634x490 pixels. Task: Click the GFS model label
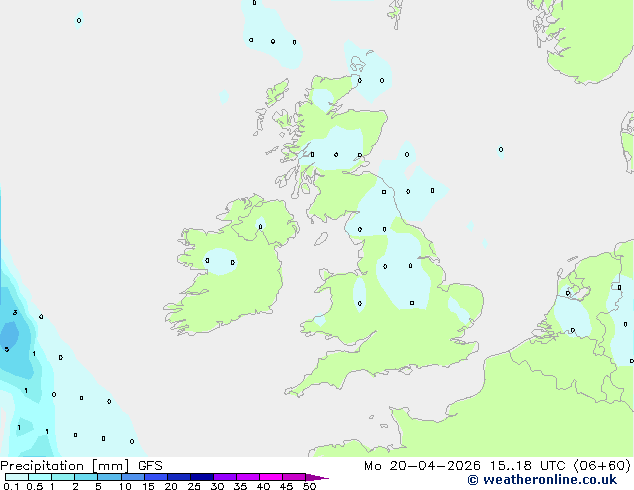pyautogui.click(x=150, y=466)
